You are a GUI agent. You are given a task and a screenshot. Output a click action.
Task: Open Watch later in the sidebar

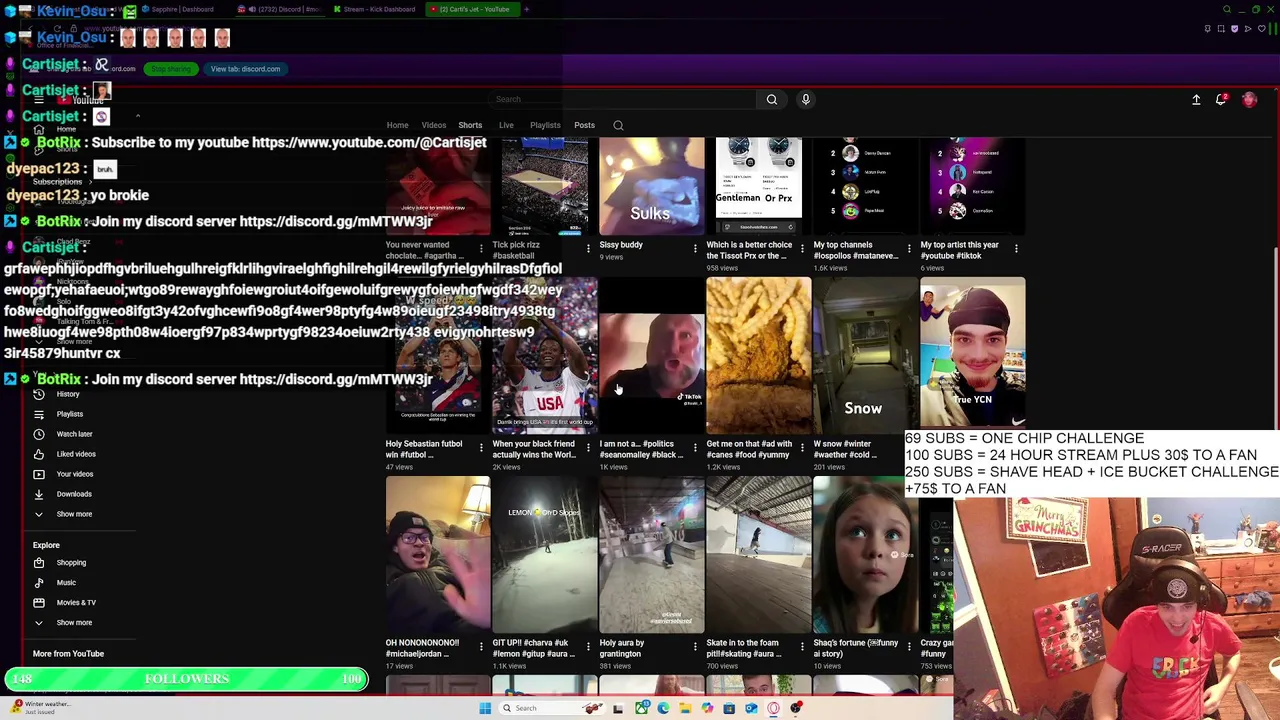[73, 434]
